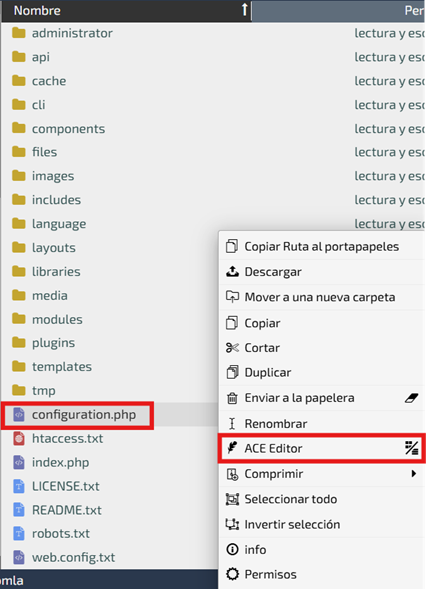Click the download icon next to Descargar
The image size is (426, 589).
(232, 271)
